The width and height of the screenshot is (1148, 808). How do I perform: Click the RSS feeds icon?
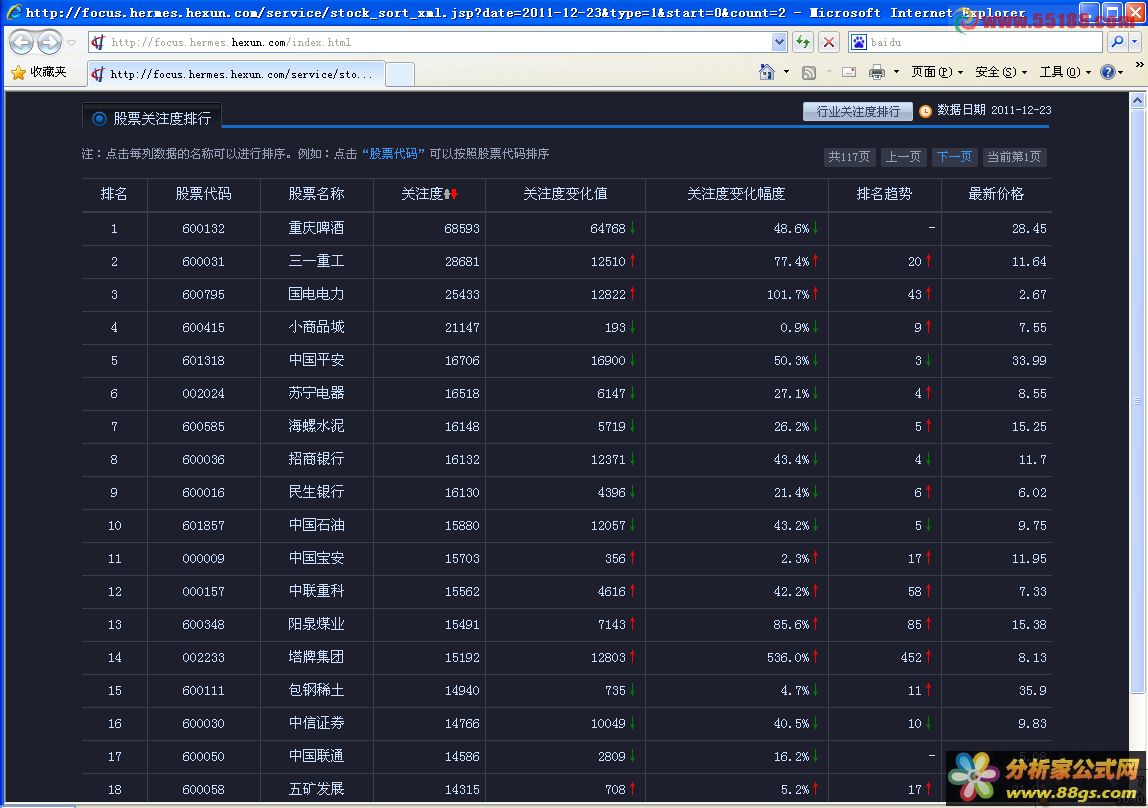coord(809,72)
